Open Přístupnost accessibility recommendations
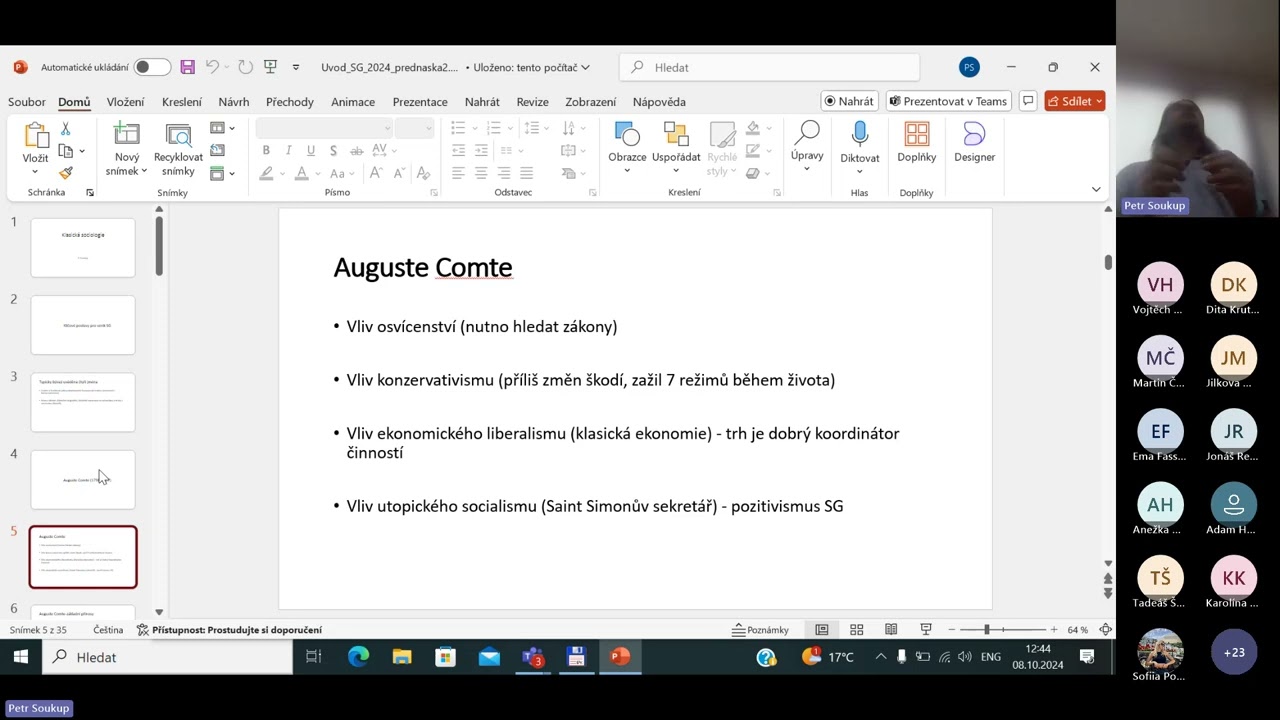The height and width of the screenshot is (720, 1280). [x=229, y=630]
